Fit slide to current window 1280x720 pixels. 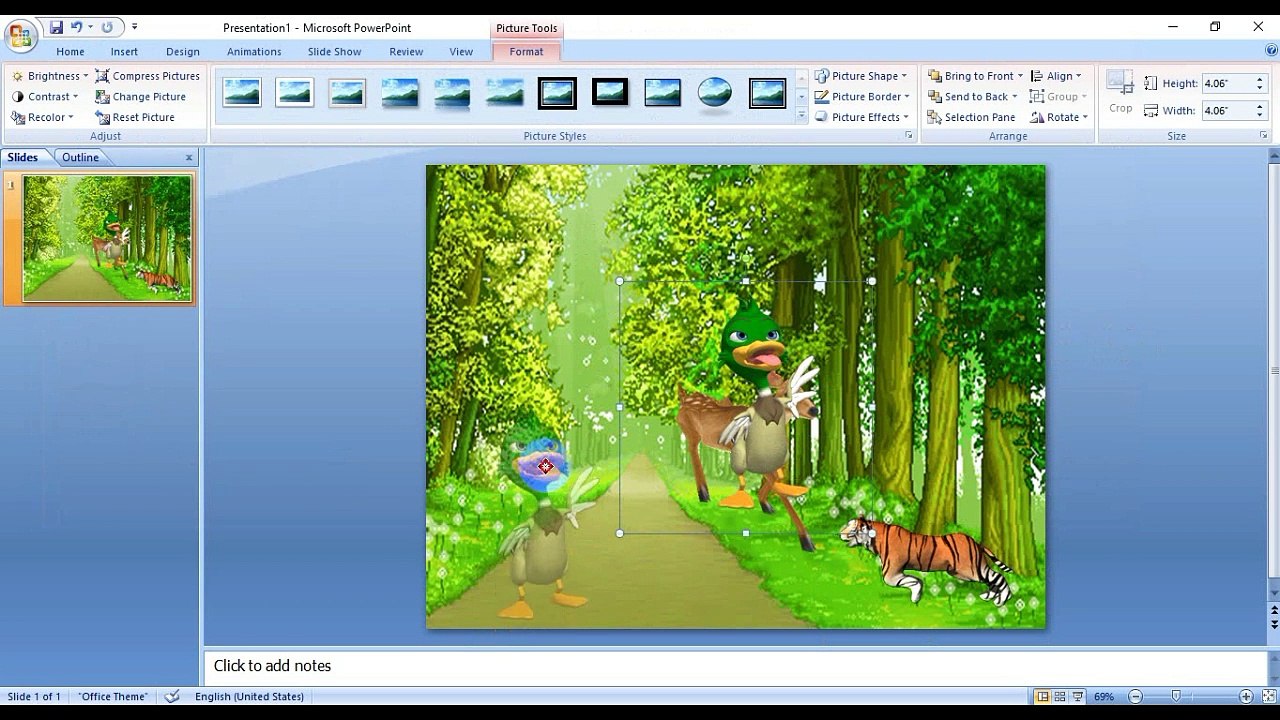coord(1268,696)
